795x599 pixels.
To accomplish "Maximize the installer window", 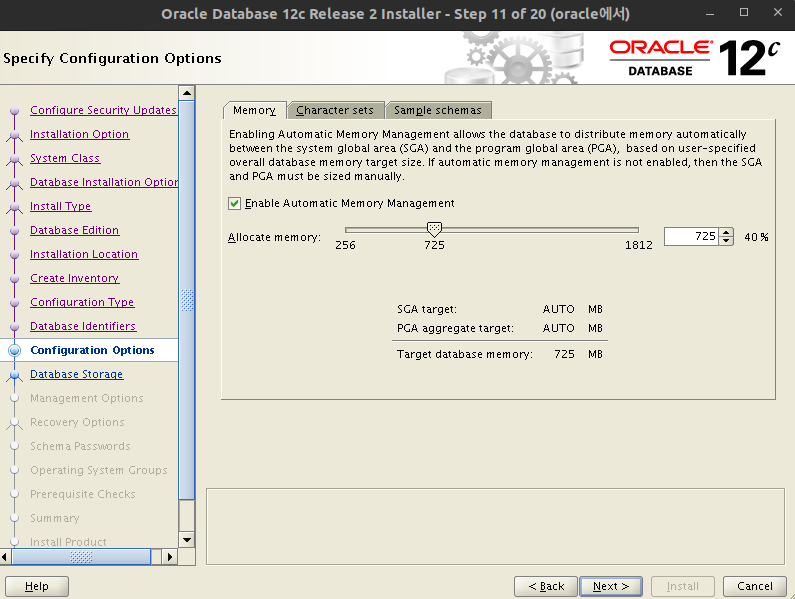I will (744, 13).
